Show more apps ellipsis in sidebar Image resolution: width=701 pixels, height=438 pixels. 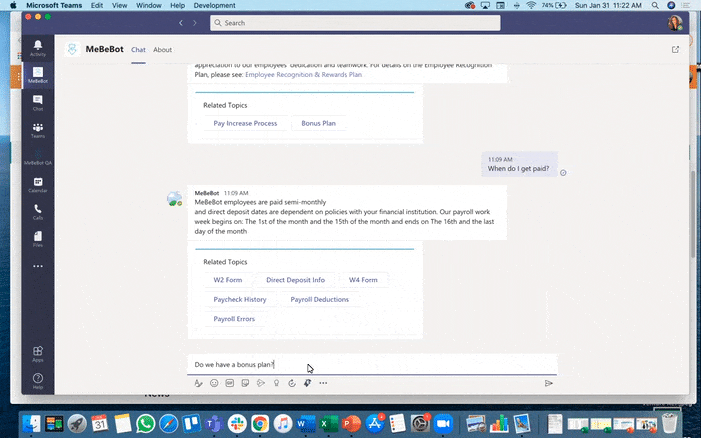point(38,266)
